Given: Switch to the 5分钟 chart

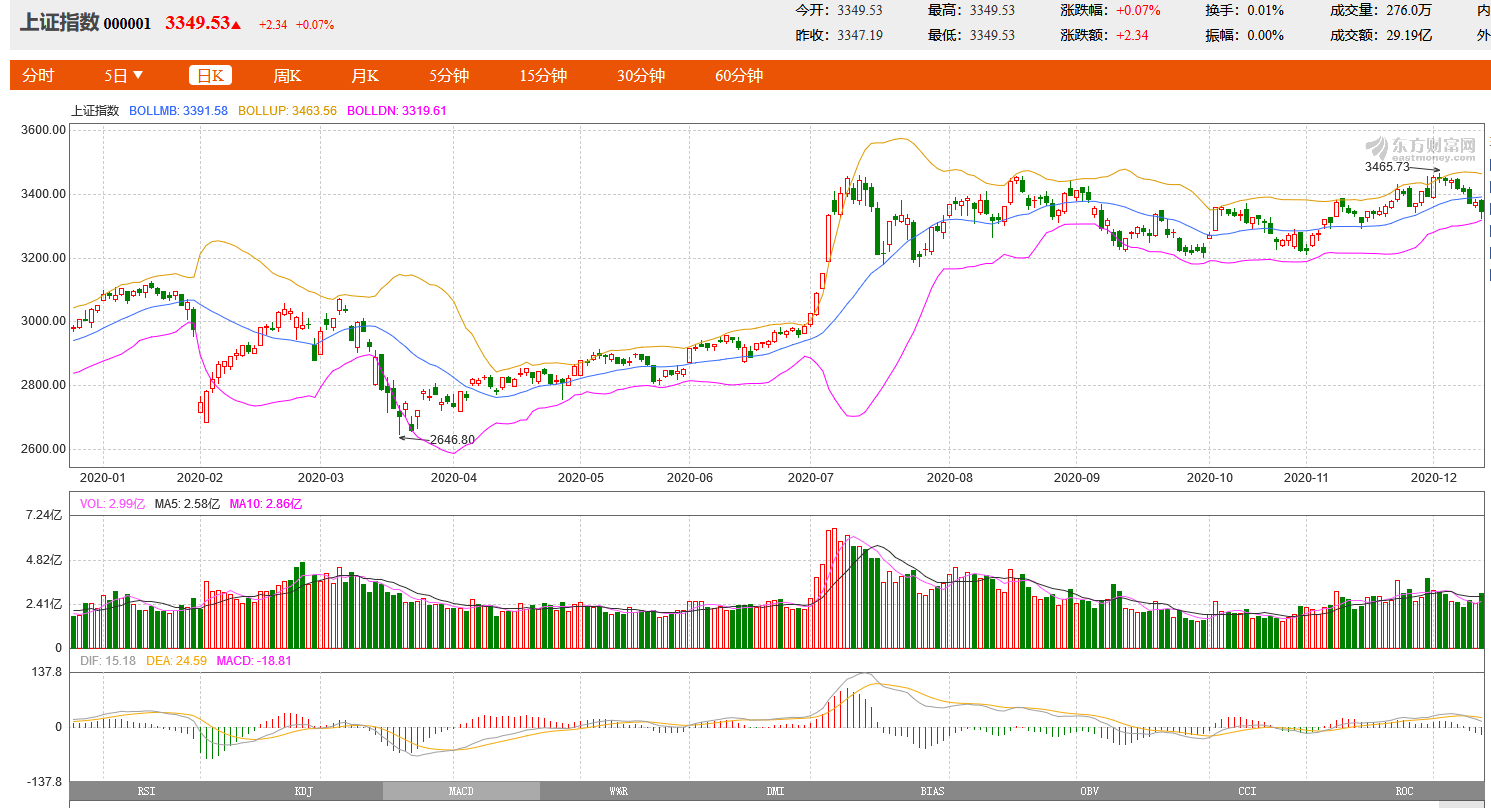Looking at the screenshot, I should (x=449, y=76).
